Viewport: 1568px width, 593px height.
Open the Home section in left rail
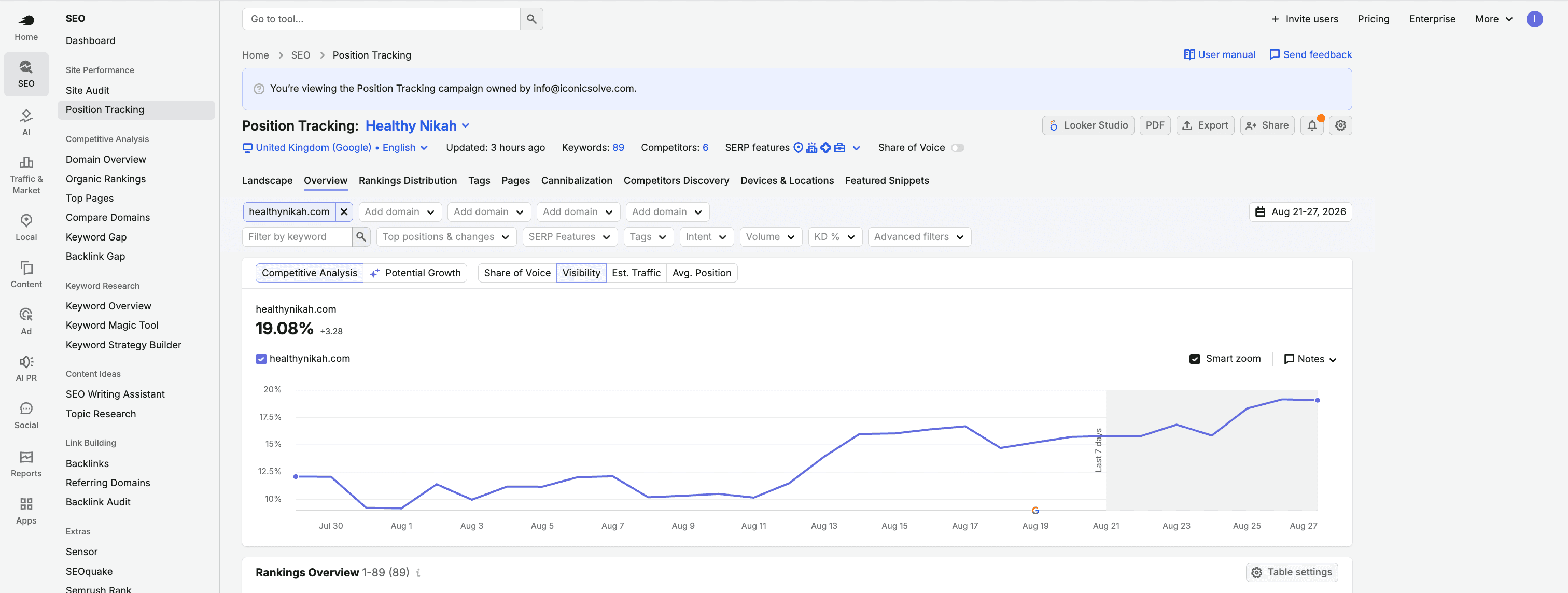[26, 27]
